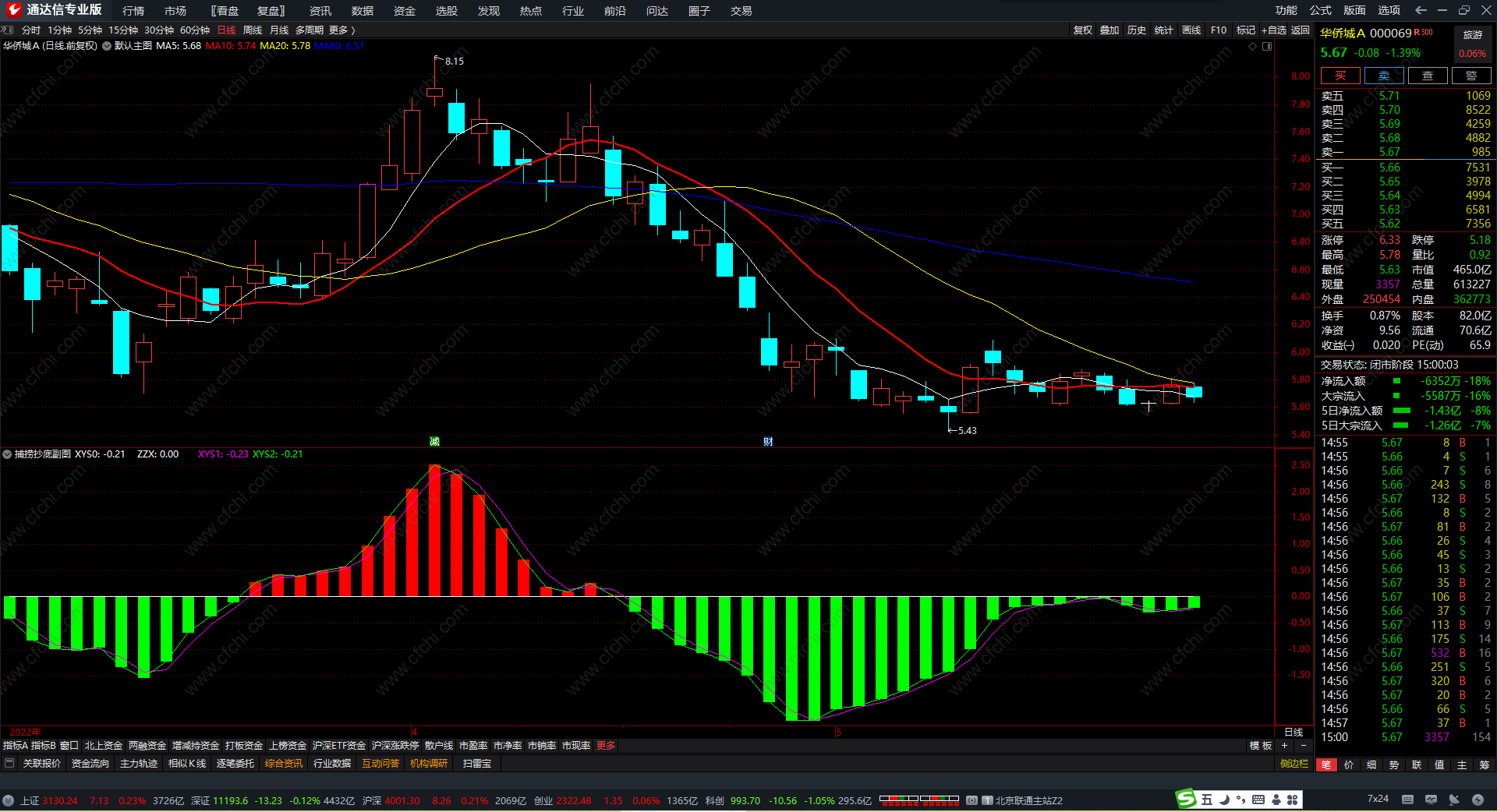Viewport: 1497px width, 812px height.
Task: Open the soft keyboard icon in input bar
Action: pyautogui.click(x=1258, y=800)
